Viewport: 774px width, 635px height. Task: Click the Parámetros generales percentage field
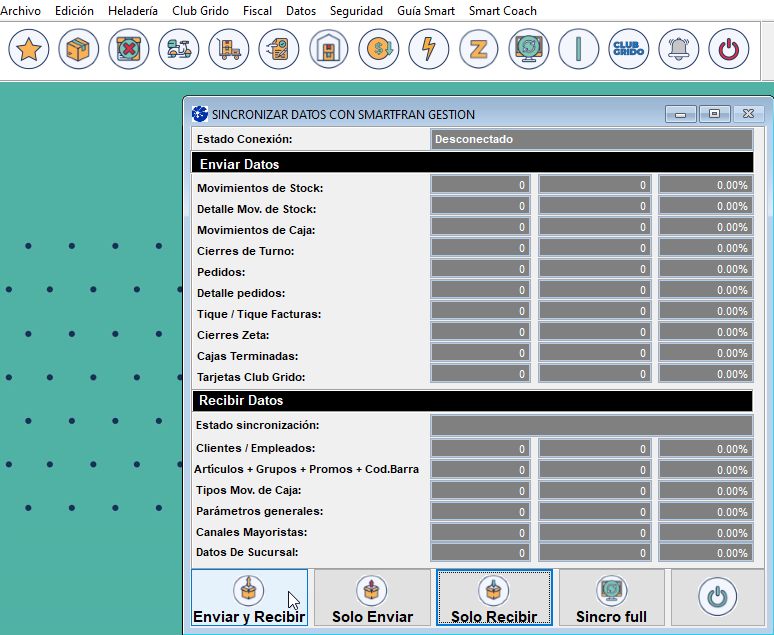pos(705,511)
